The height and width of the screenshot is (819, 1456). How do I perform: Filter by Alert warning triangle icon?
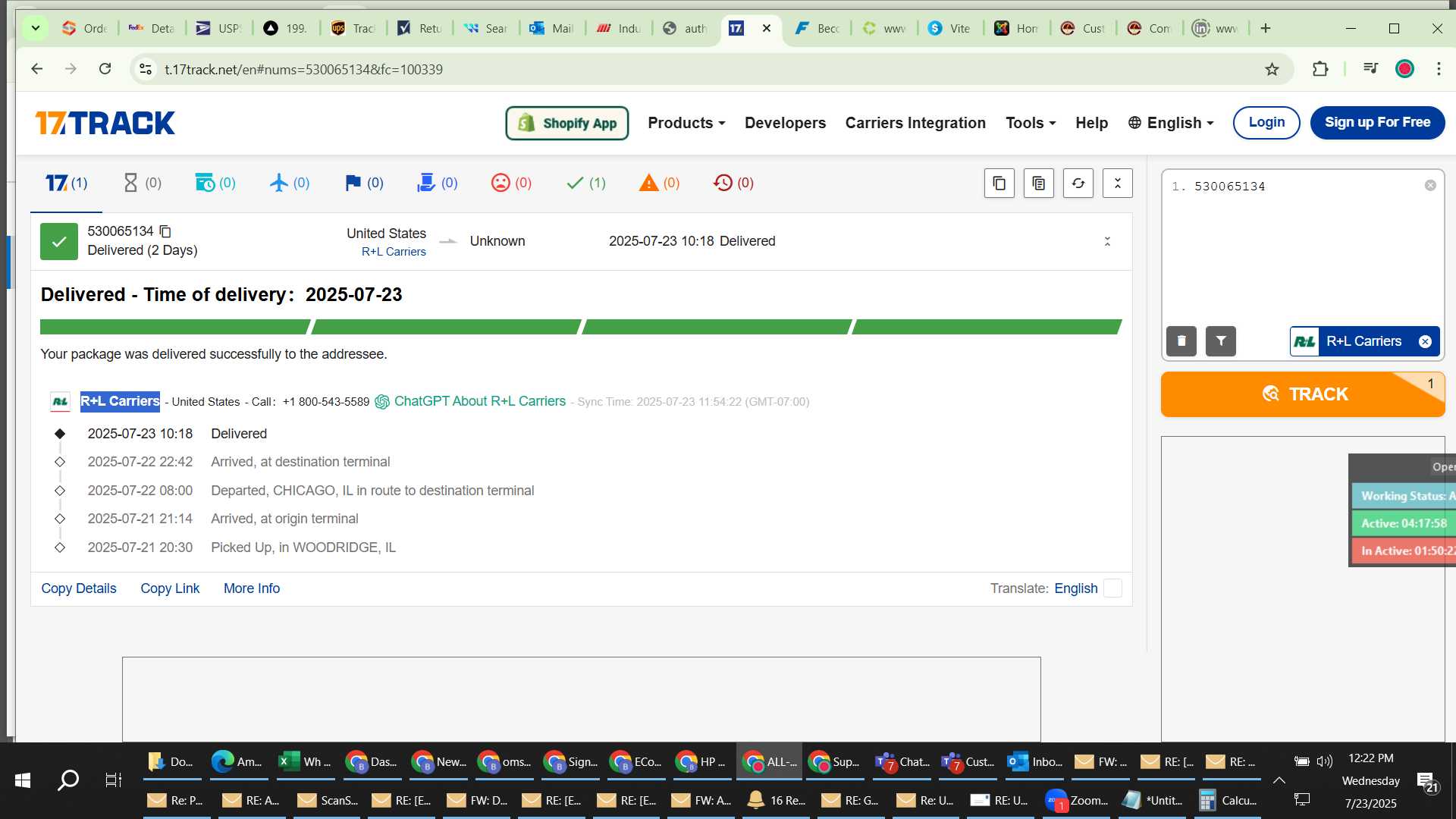tap(659, 183)
